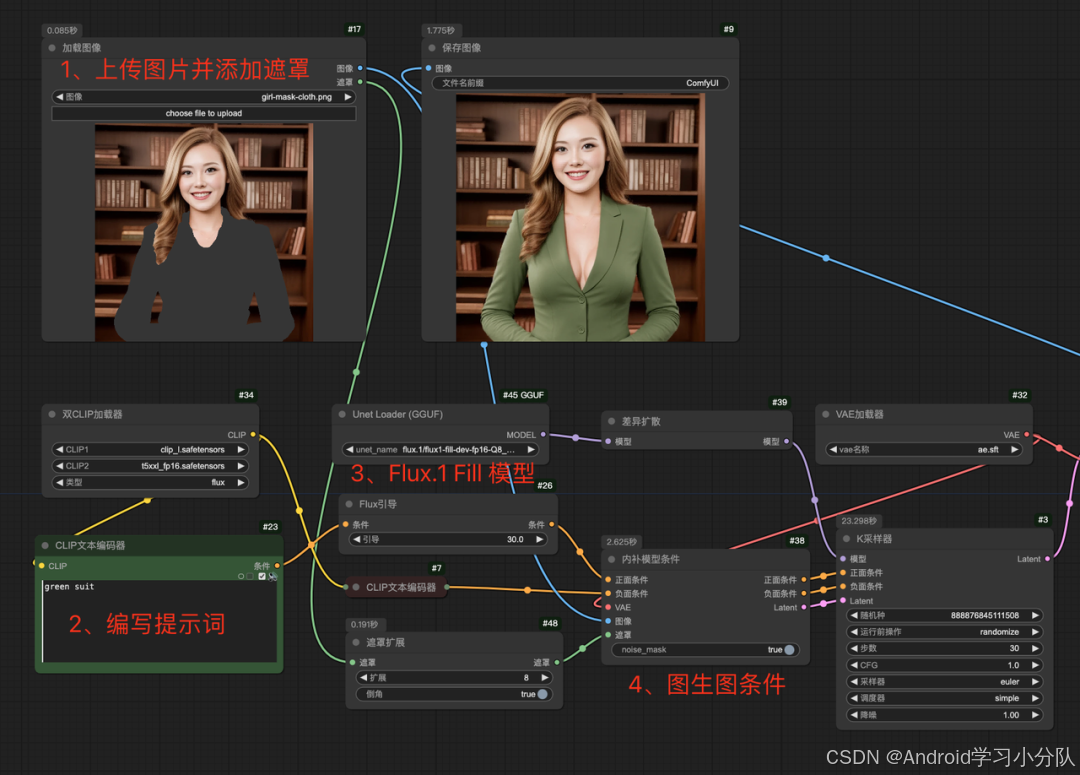Image resolution: width=1080 pixels, height=775 pixels.
Task: Click the 图像 input port on 内补模型条件
Action: click(608, 621)
